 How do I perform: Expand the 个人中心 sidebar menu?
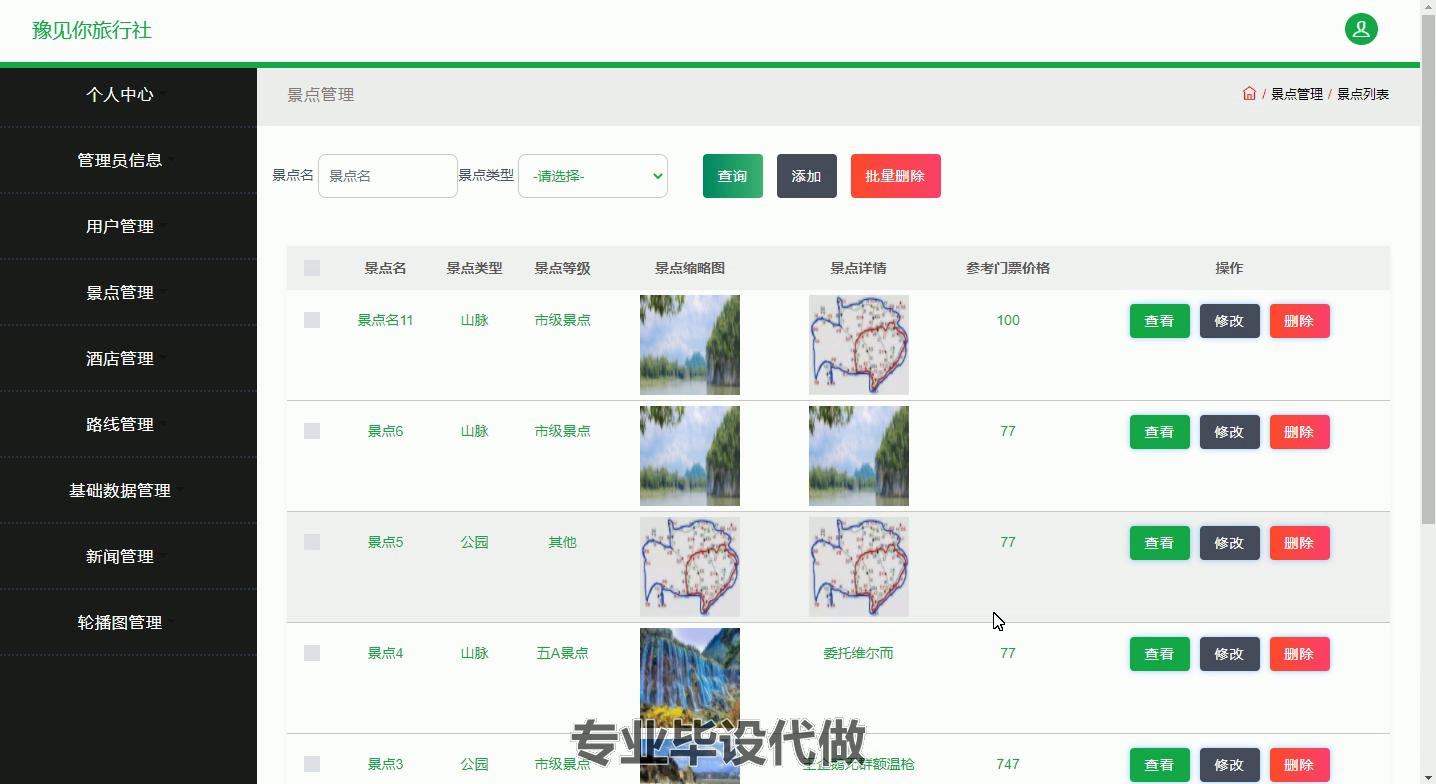(128, 94)
